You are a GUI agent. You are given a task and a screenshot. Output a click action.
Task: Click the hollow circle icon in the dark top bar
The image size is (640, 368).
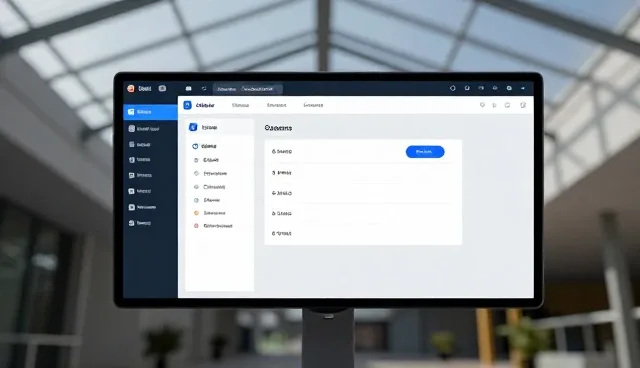[453, 88]
